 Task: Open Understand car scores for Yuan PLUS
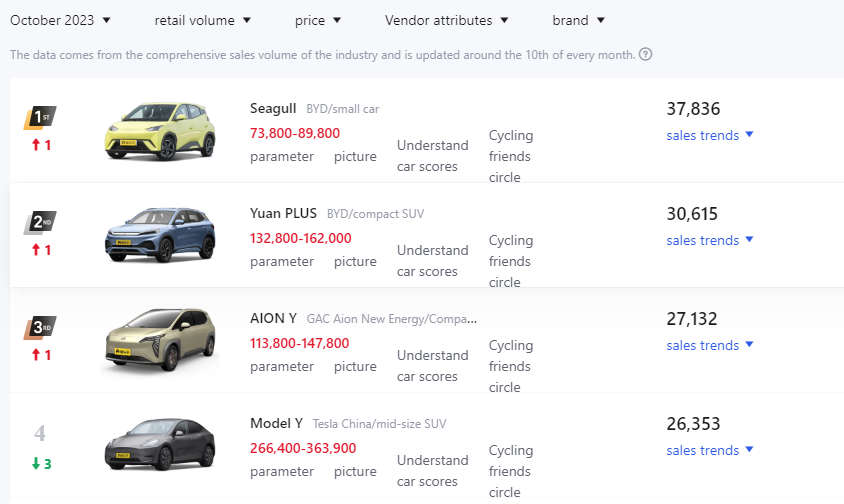coord(433,261)
